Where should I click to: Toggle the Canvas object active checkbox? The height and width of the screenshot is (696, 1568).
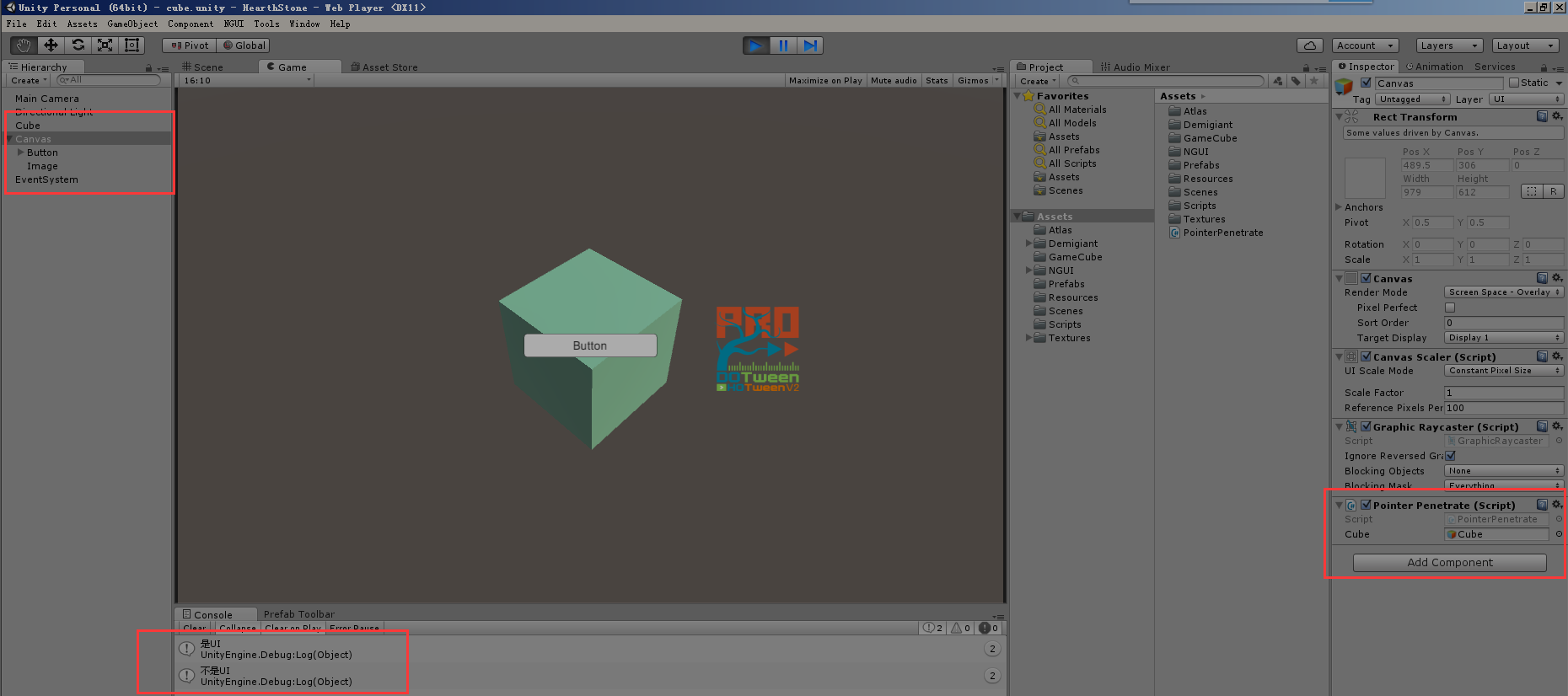(1366, 83)
